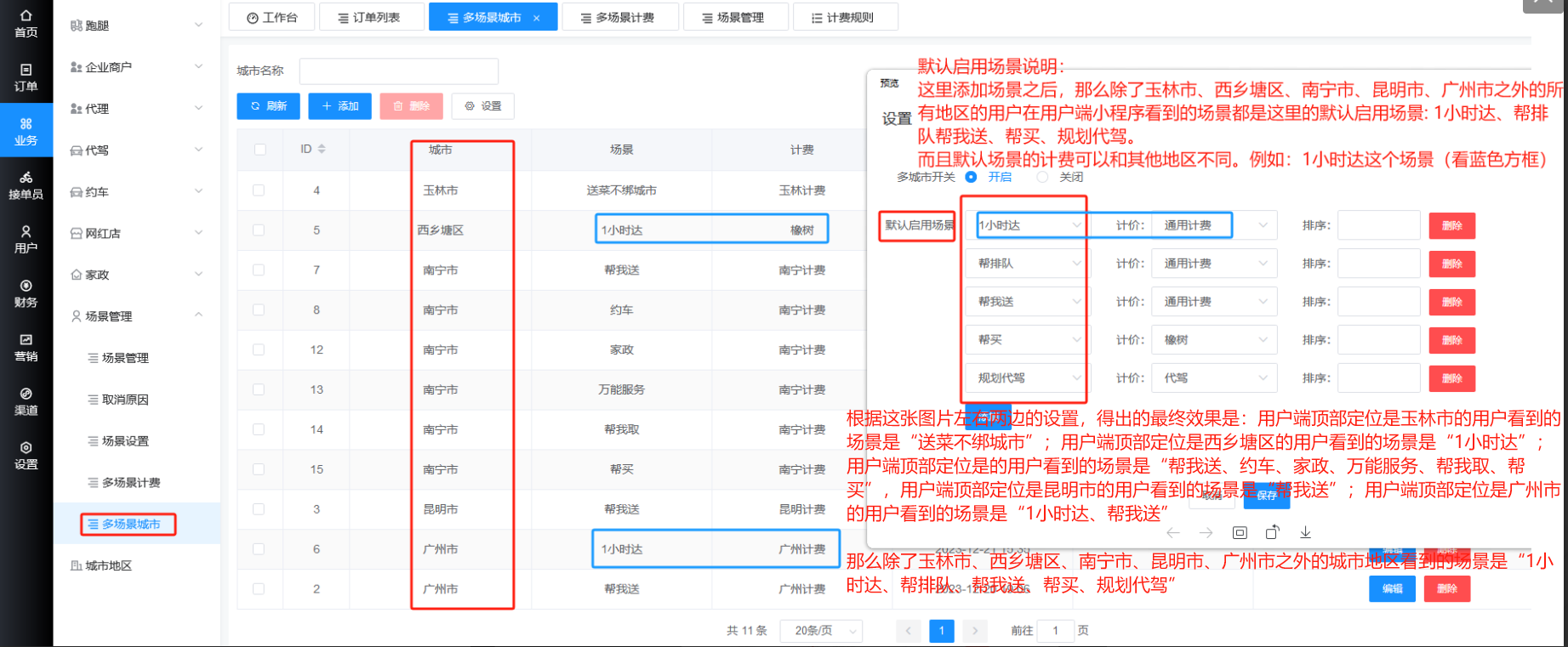Open the 帮排队 scene dropdown
The height and width of the screenshot is (647, 1568).
[x=1027, y=264]
